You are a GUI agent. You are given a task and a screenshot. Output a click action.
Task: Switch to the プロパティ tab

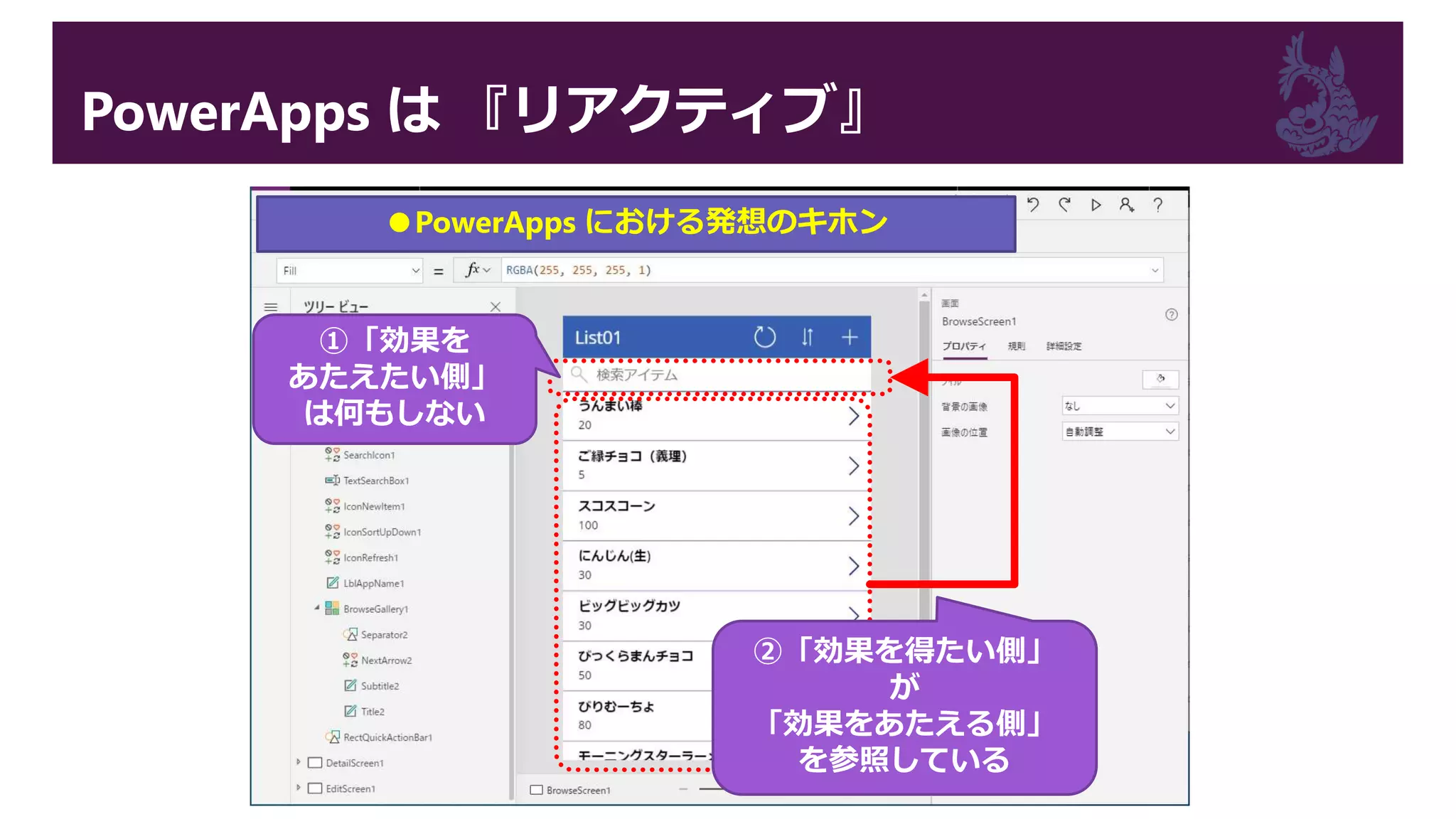(964, 346)
